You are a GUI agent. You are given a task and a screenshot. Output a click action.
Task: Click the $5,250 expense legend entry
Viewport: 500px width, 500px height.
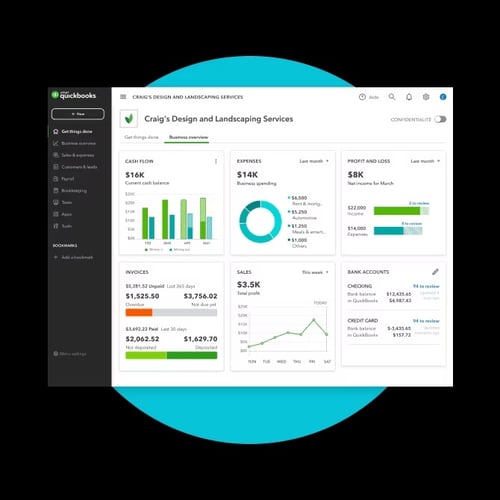pyautogui.click(x=303, y=215)
